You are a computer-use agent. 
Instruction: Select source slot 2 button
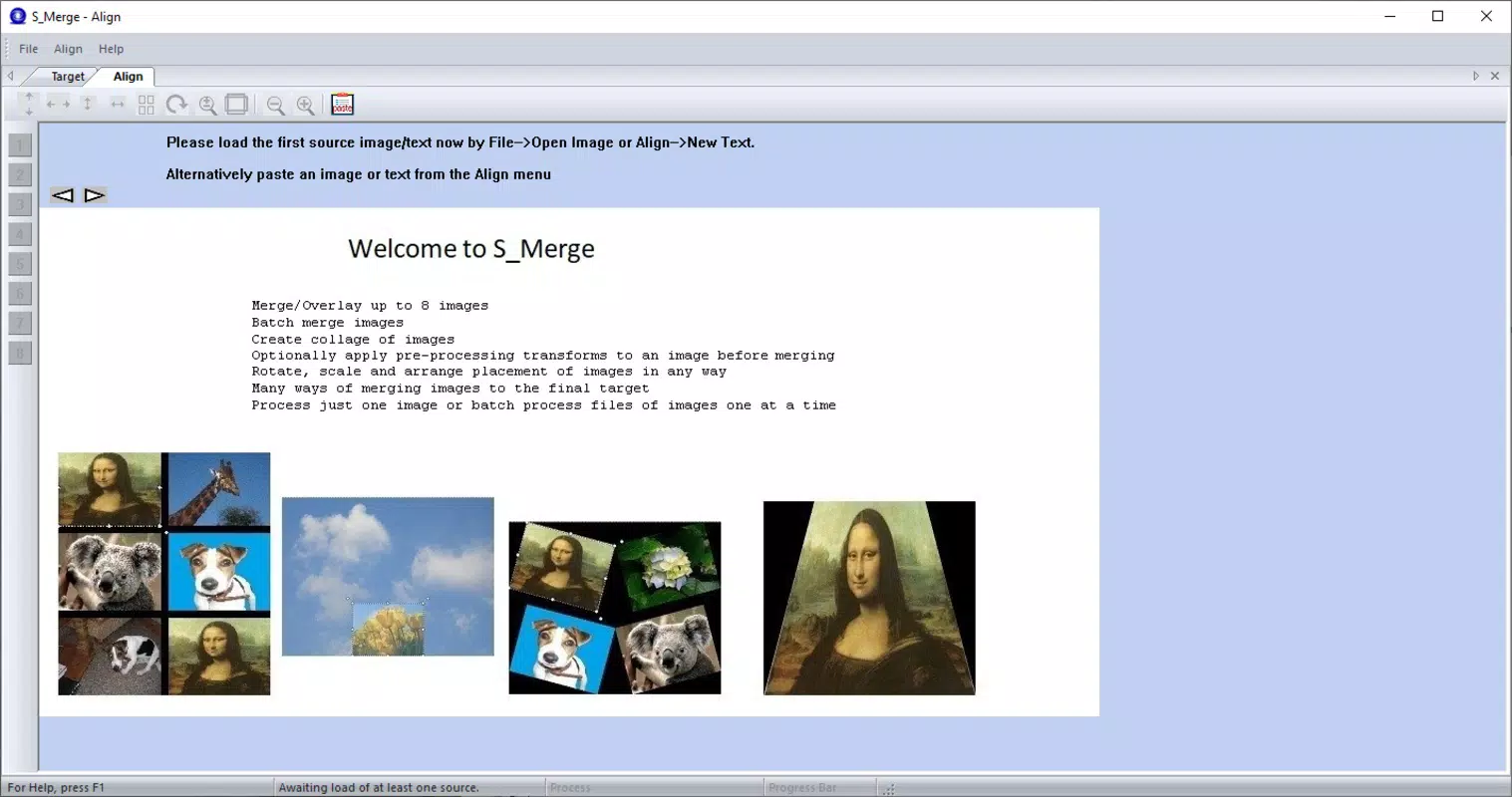click(x=20, y=175)
